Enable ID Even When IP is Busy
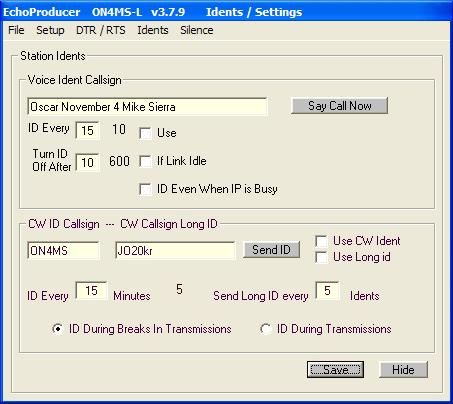The height and width of the screenshot is (404, 453). [145, 189]
